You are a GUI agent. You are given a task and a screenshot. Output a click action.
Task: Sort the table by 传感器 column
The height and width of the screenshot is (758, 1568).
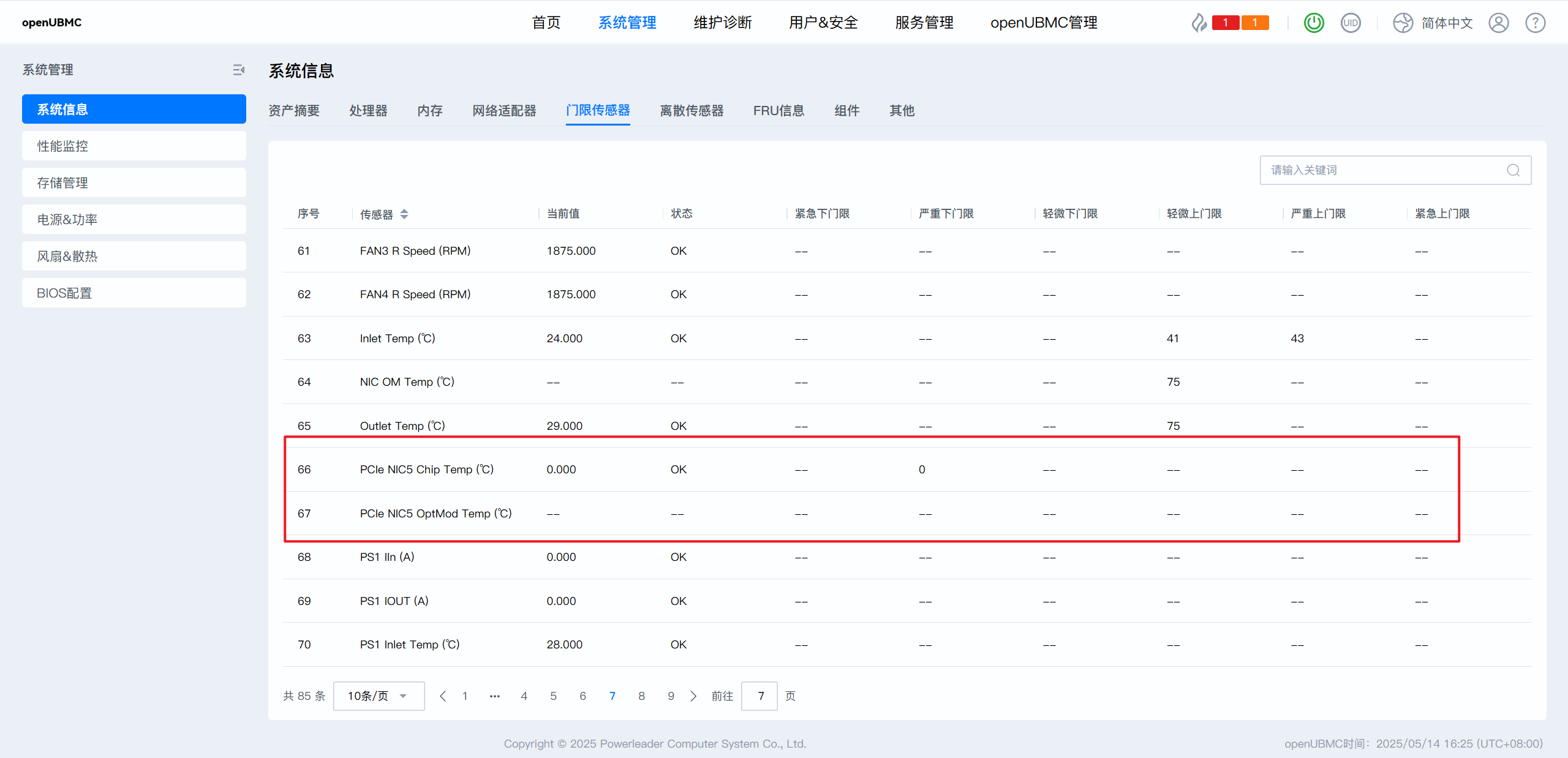tap(404, 214)
